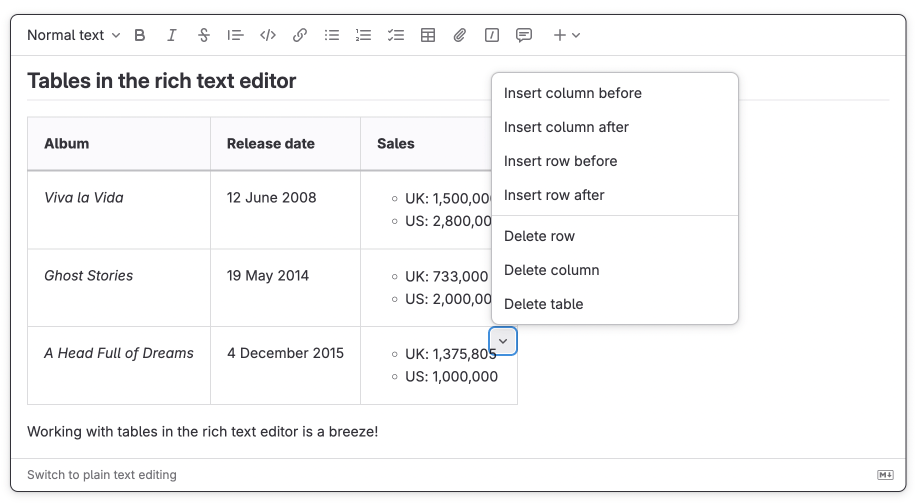Open the Normal text style dropdown
This screenshot has height=503, width=919.
pos(73,35)
